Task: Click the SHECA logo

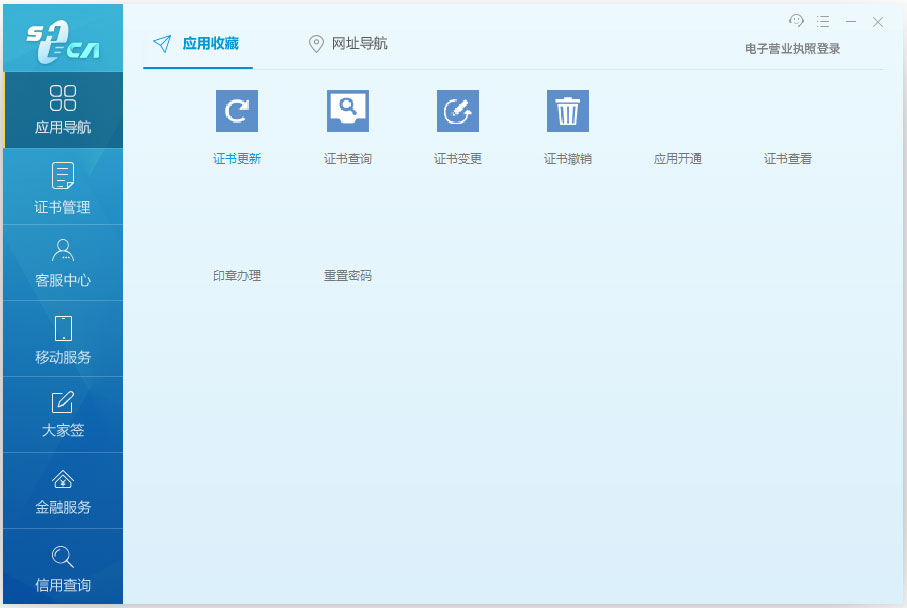Action: 63,42
